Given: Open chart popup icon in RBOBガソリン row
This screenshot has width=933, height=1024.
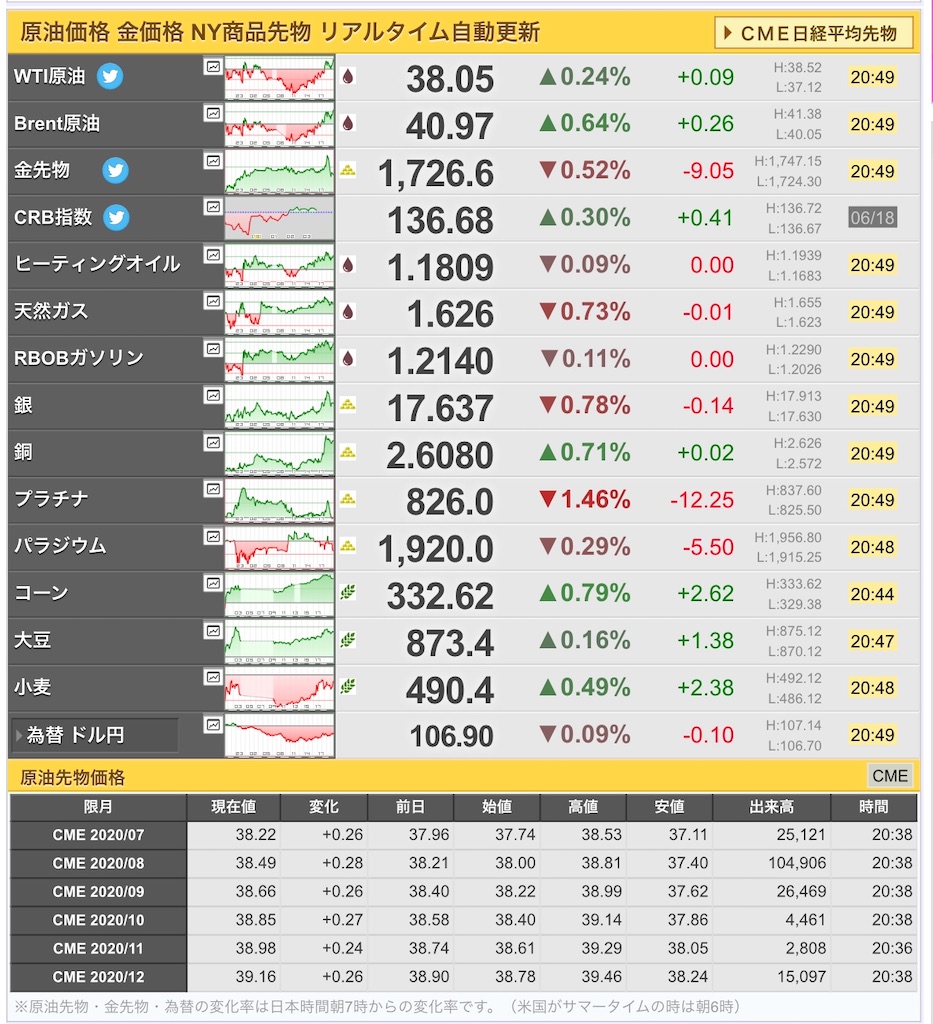Looking at the screenshot, I should point(213,349).
